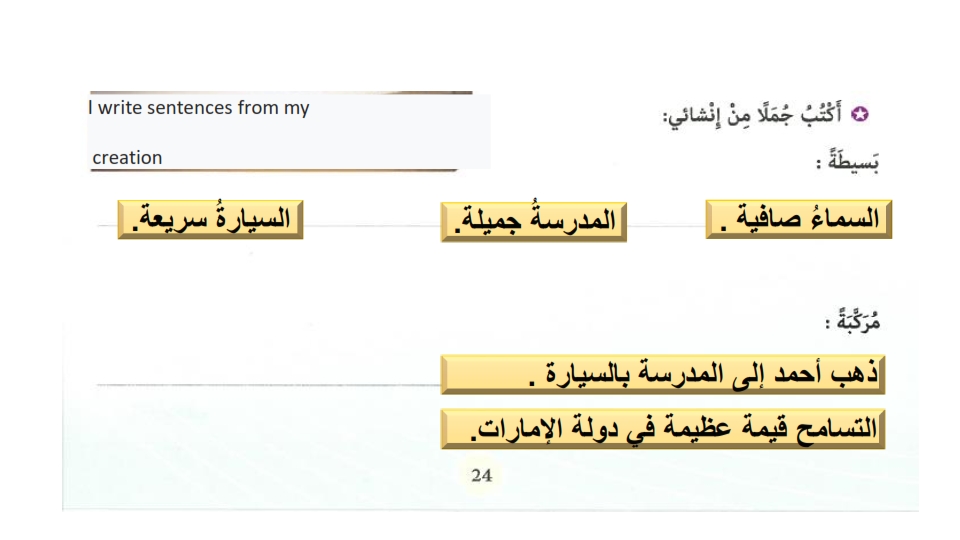960x540 pixels.
Task: Click the مركبة label
Action: coord(852,320)
